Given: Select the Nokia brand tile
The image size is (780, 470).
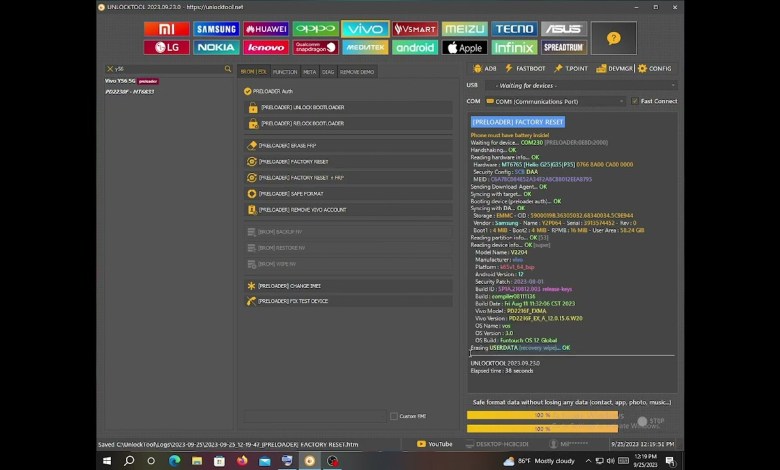Looking at the screenshot, I should (216, 47).
